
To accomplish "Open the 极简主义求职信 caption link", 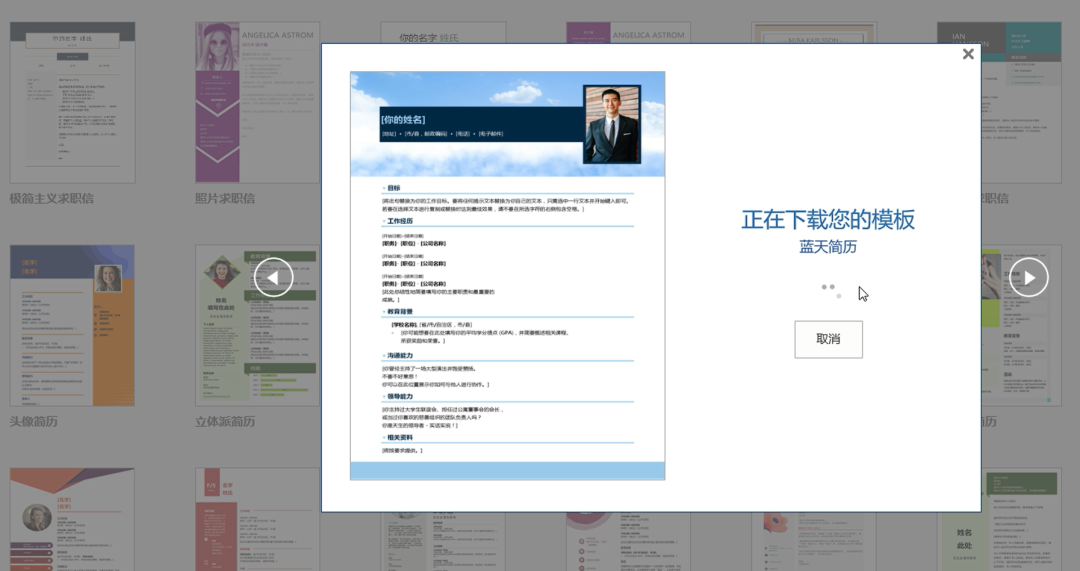I will coord(52,198).
